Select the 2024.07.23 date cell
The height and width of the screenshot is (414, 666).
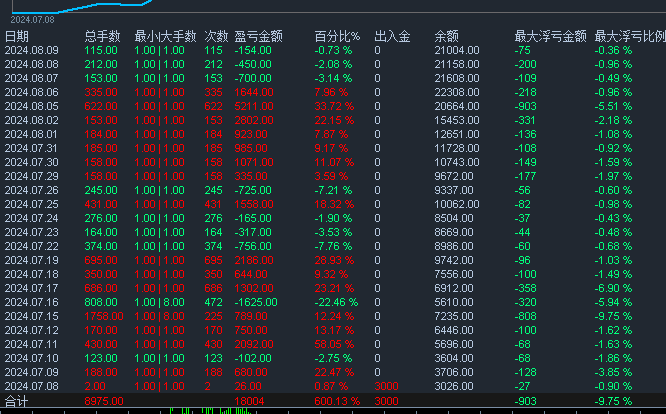click(31, 233)
